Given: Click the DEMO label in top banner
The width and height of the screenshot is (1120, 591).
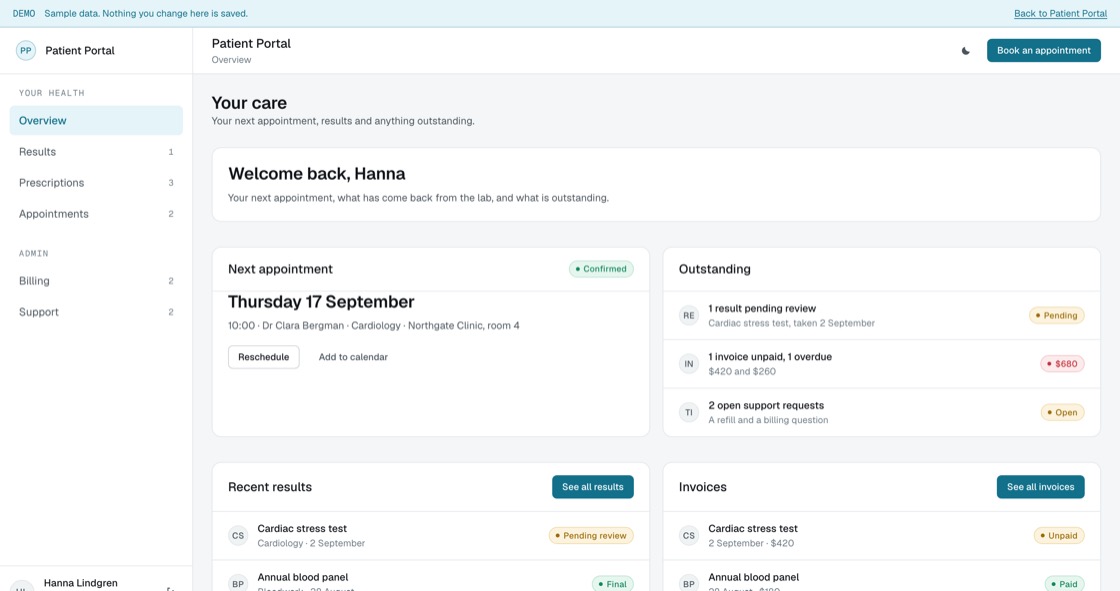Looking at the screenshot, I should click(24, 14).
